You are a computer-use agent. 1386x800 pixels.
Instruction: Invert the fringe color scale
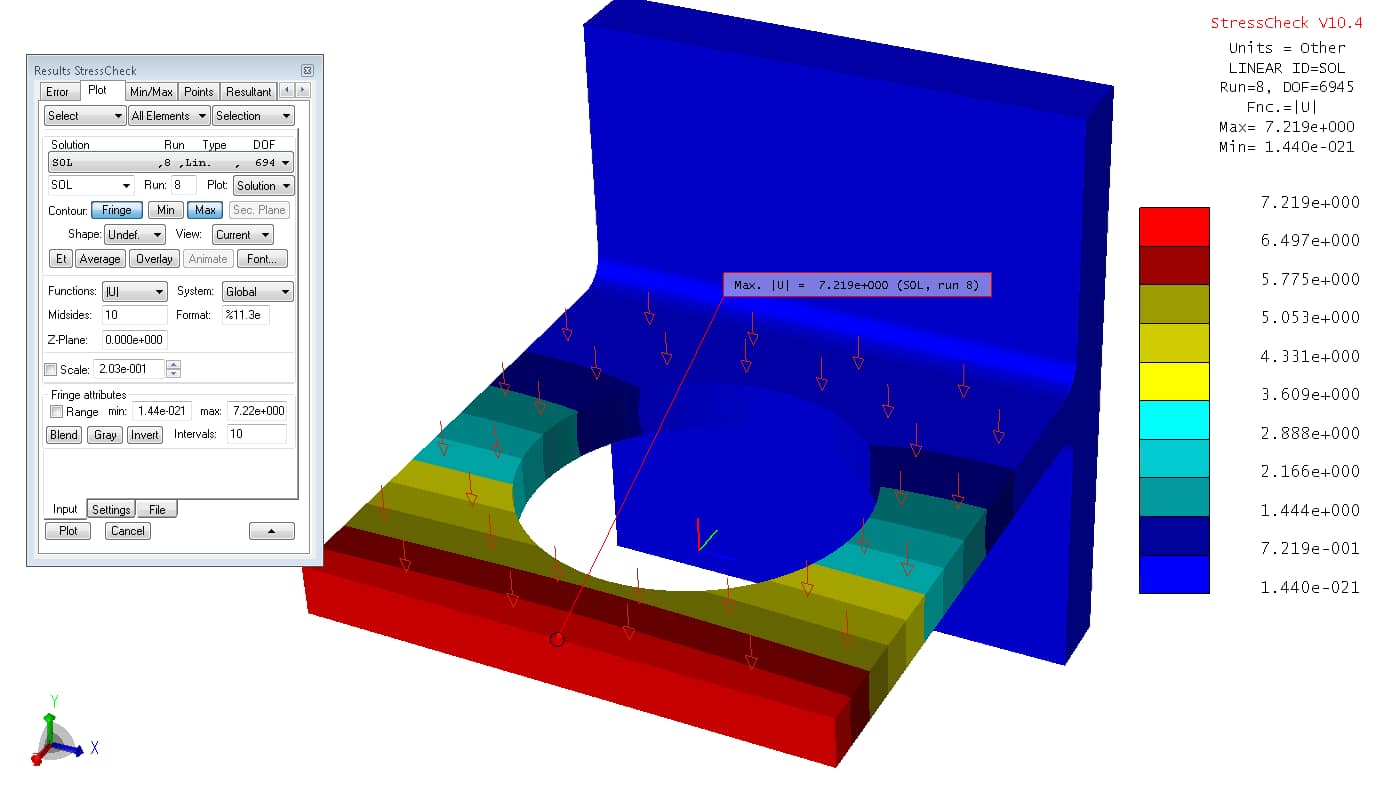144,434
